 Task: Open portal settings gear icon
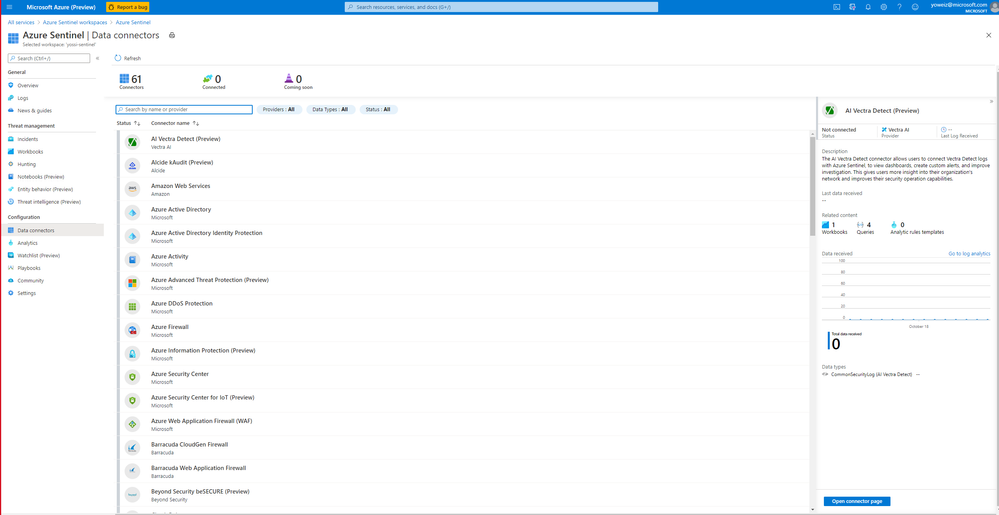coord(884,7)
